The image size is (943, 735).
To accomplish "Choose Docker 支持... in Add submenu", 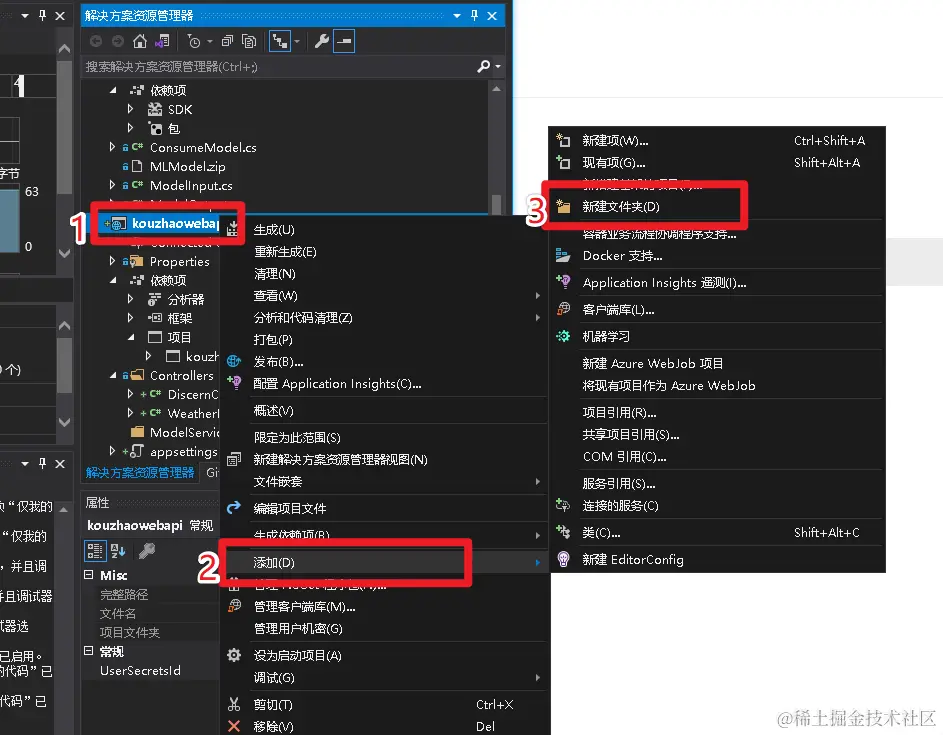I will click(717, 256).
